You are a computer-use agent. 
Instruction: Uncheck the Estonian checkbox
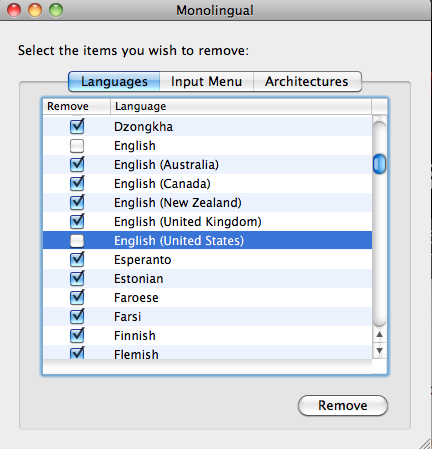[77, 279]
